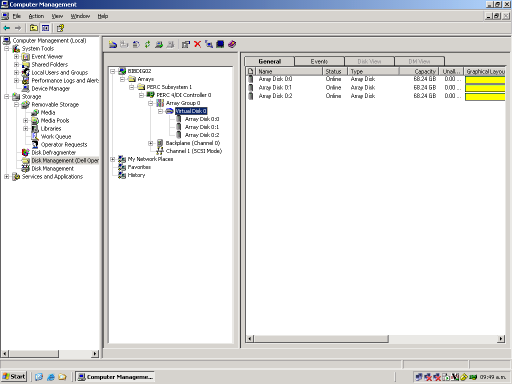Click the blue monitor with arrows toolbar icon
The image size is (512, 384).
pyautogui.click(x=209, y=44)
